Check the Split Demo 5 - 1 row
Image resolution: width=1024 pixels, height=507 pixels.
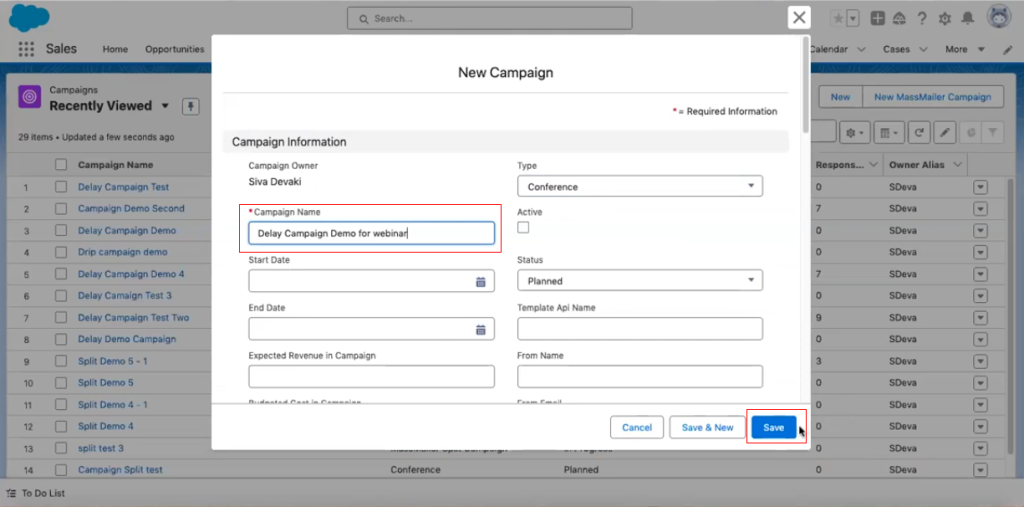pyautogui.click(x=61, y=361)
